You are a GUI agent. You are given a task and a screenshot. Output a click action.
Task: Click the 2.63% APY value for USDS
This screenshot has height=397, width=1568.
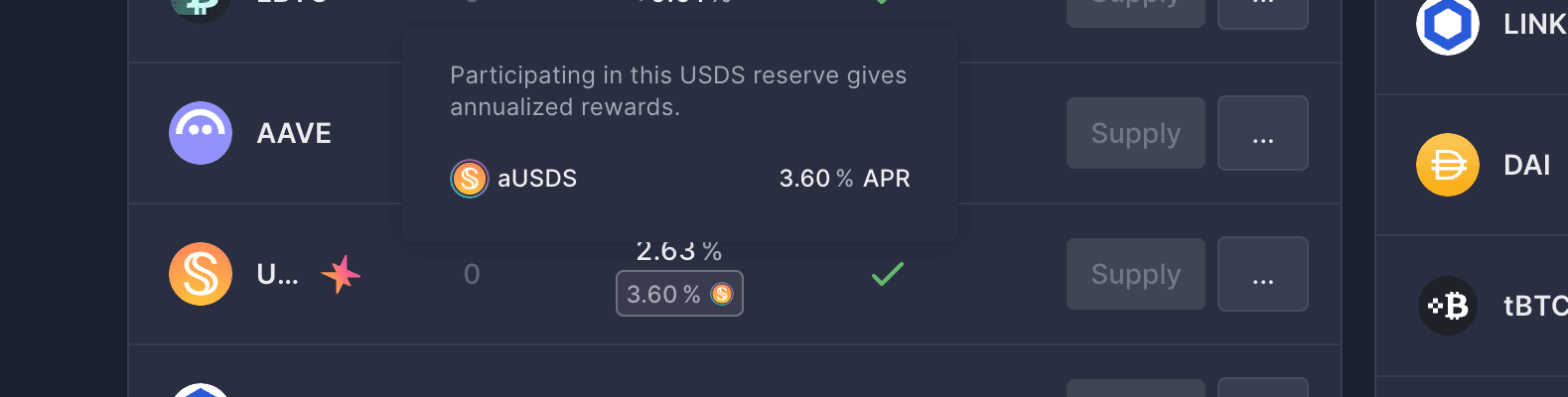(679, 252)
